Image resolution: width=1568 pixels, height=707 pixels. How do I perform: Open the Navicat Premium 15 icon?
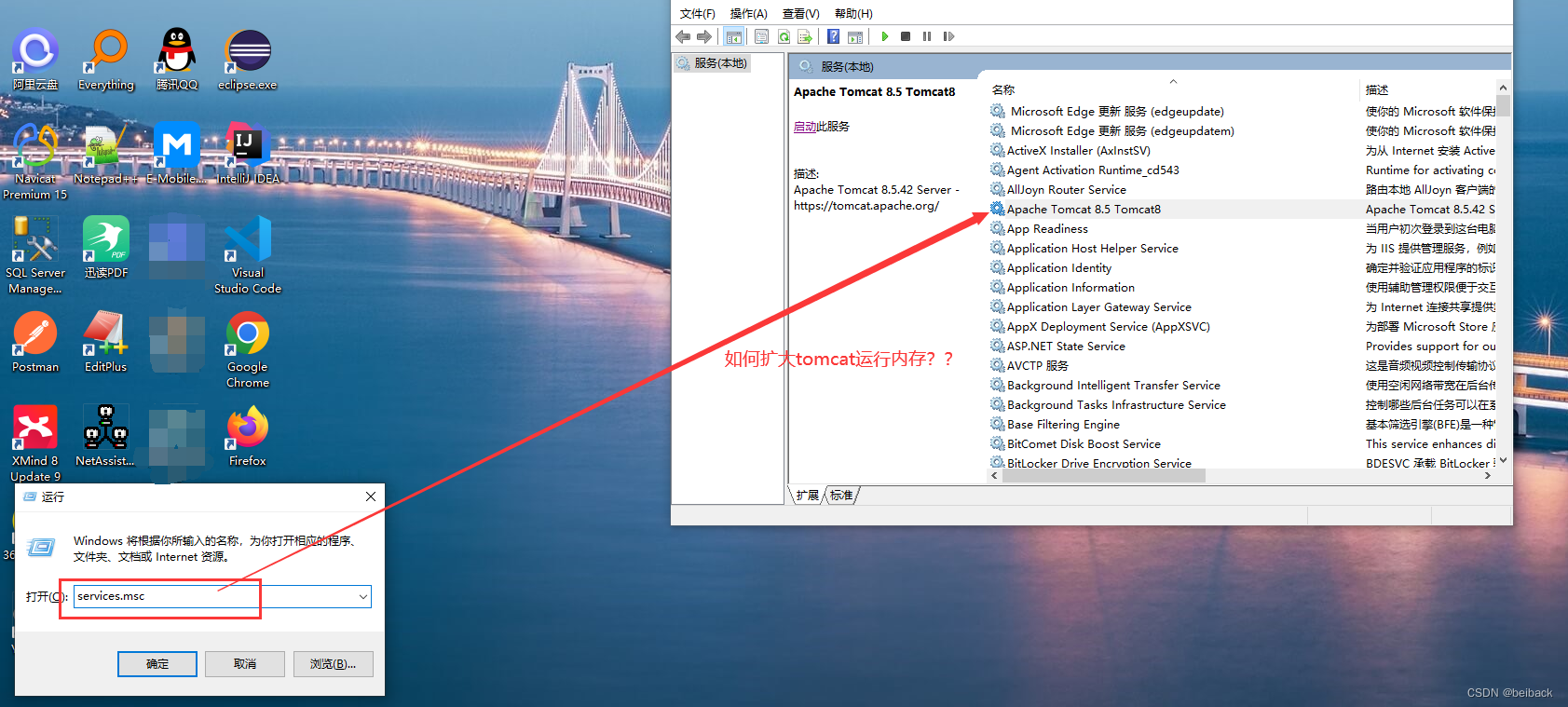(35, 160)
